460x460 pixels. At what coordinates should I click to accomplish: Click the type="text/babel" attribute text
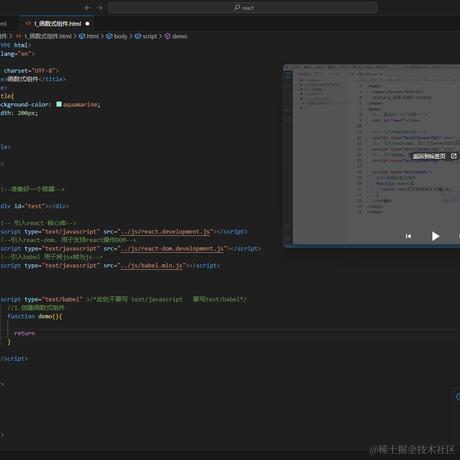click(x=53, y=299)
